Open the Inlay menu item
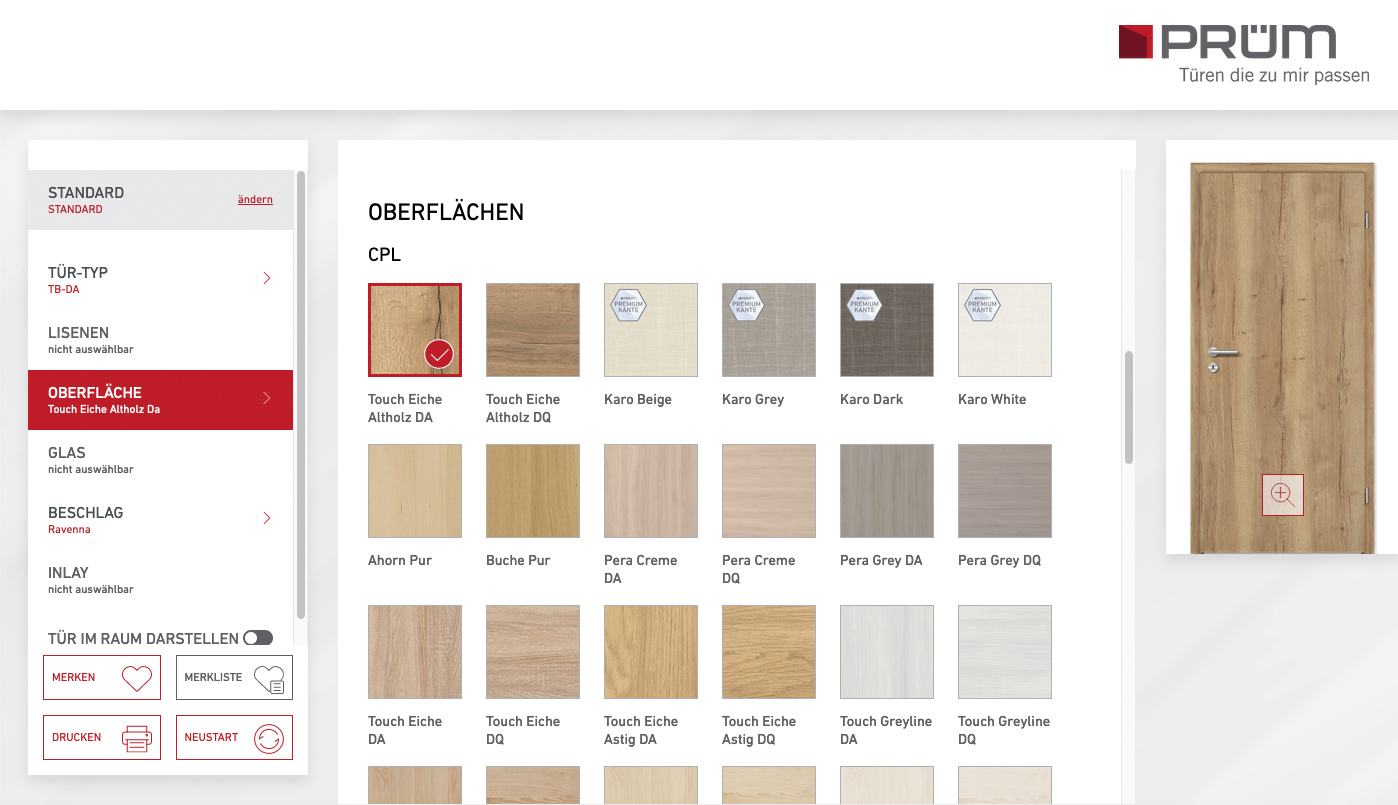1398x805 pixels. [x=160, y=580]
